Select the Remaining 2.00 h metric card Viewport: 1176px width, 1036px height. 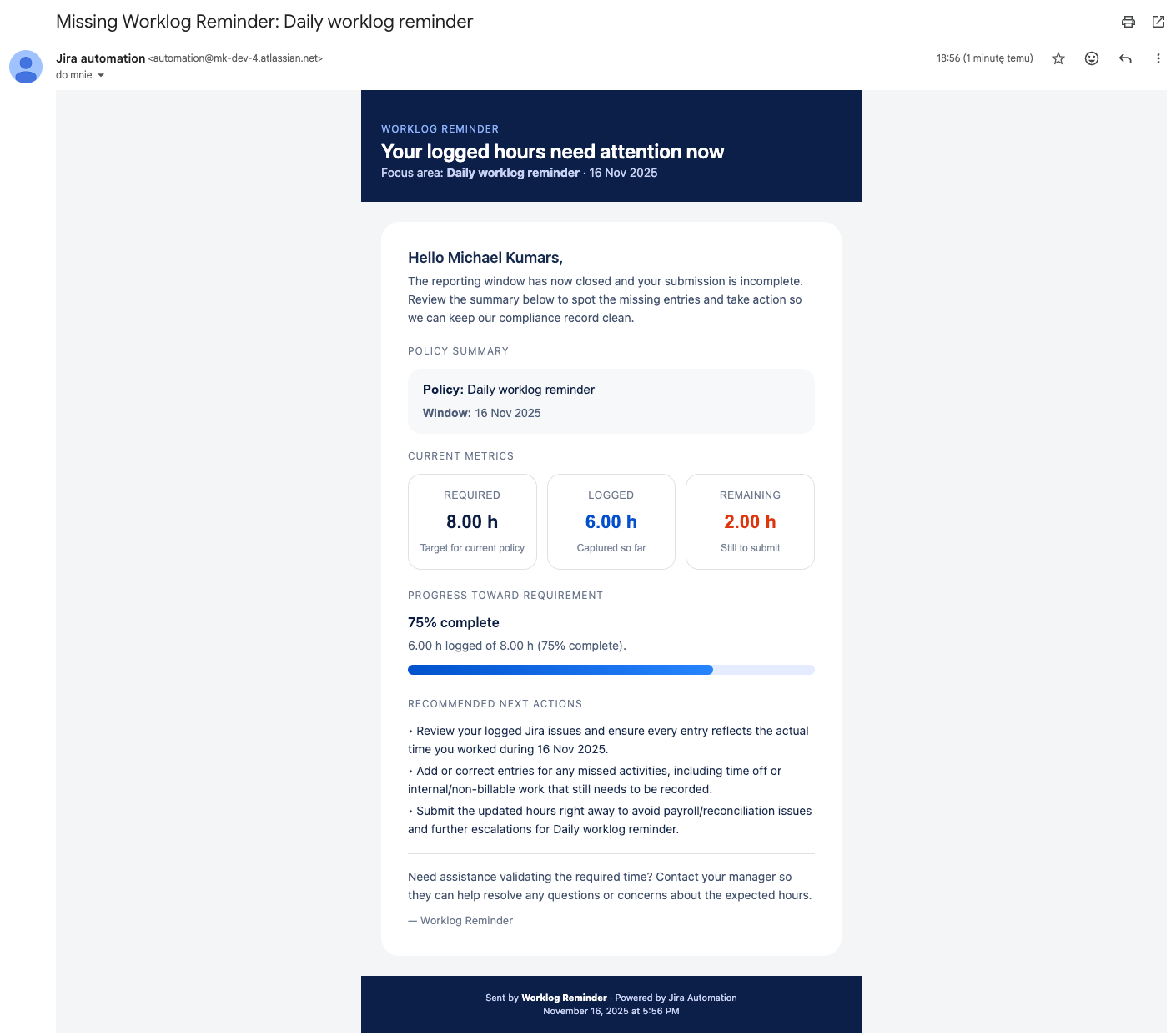tap(750, 521)
